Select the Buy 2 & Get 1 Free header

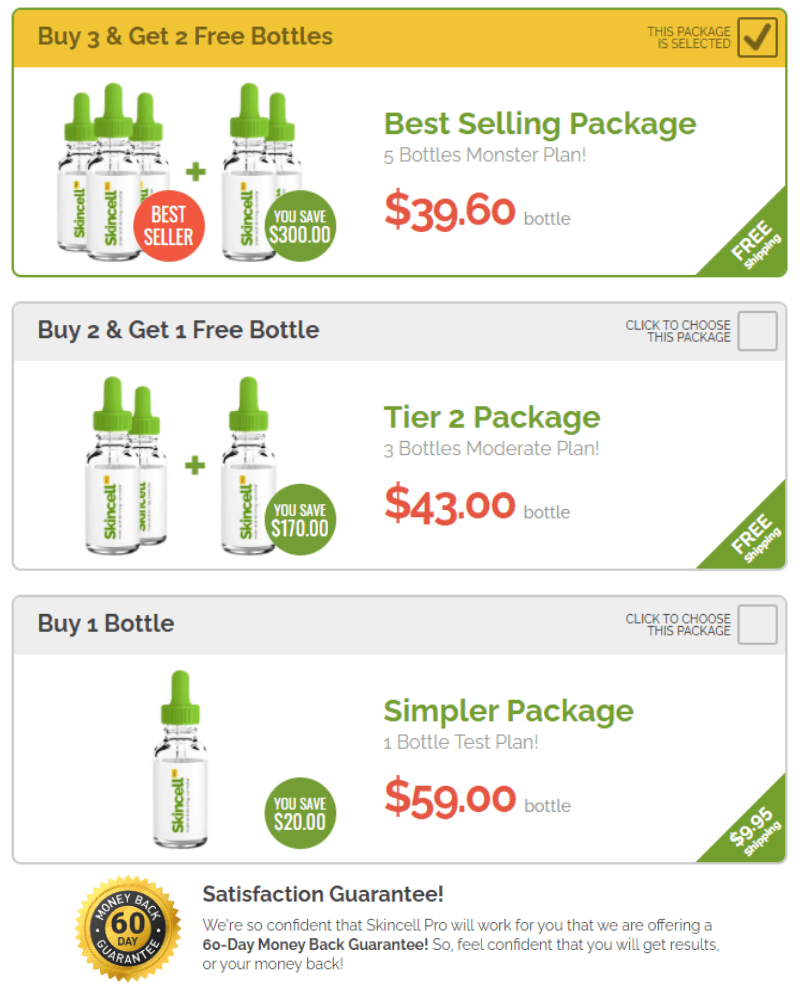pos(178,330)
